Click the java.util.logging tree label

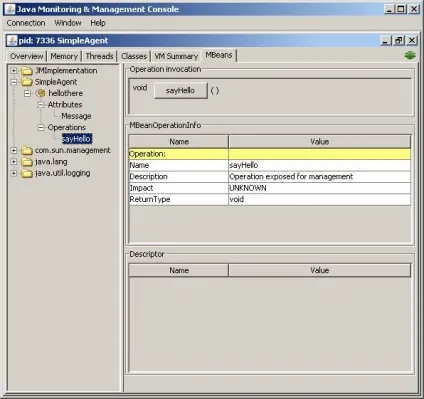(x=62, y=173)
